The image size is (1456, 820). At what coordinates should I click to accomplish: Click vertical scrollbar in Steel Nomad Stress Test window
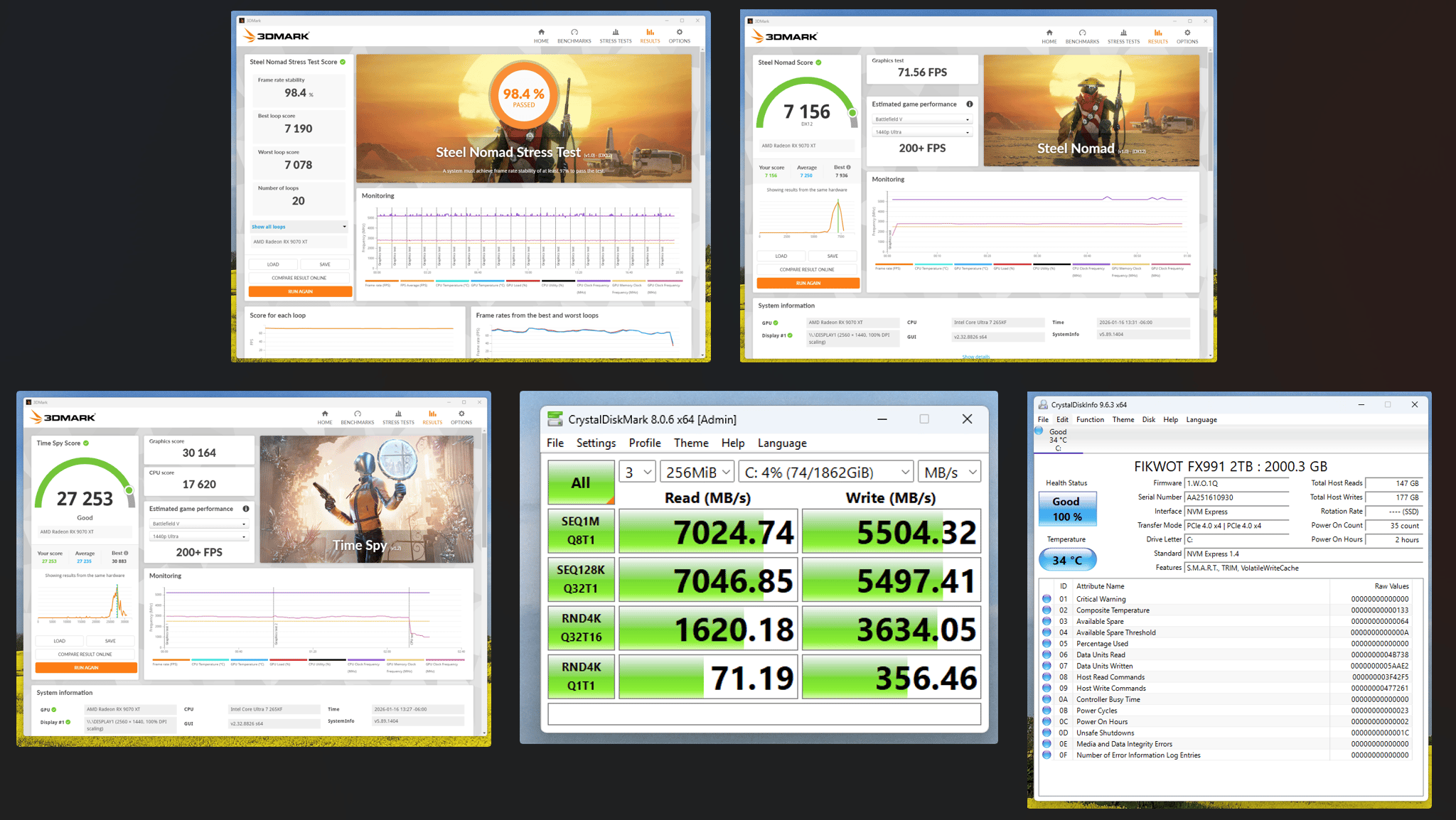coord(702,103)
